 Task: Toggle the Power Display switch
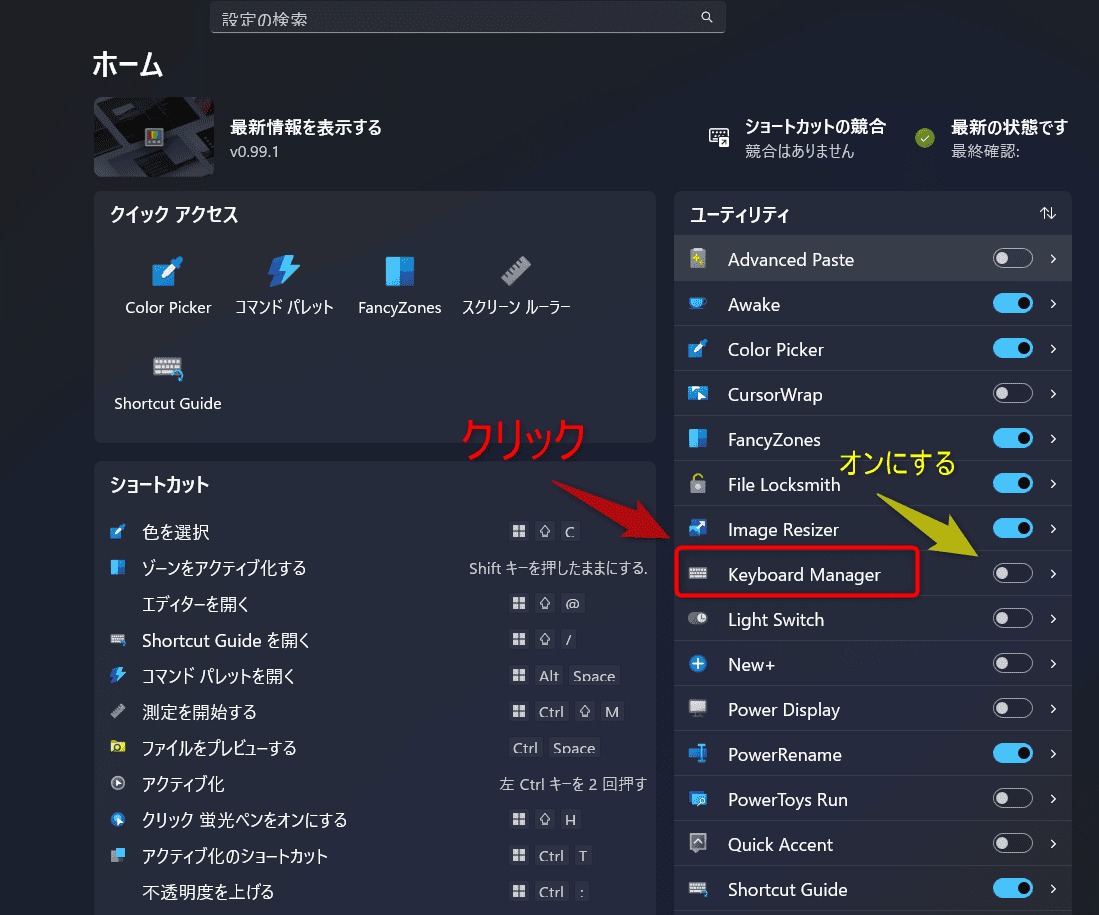click(x=1012, y=707)
